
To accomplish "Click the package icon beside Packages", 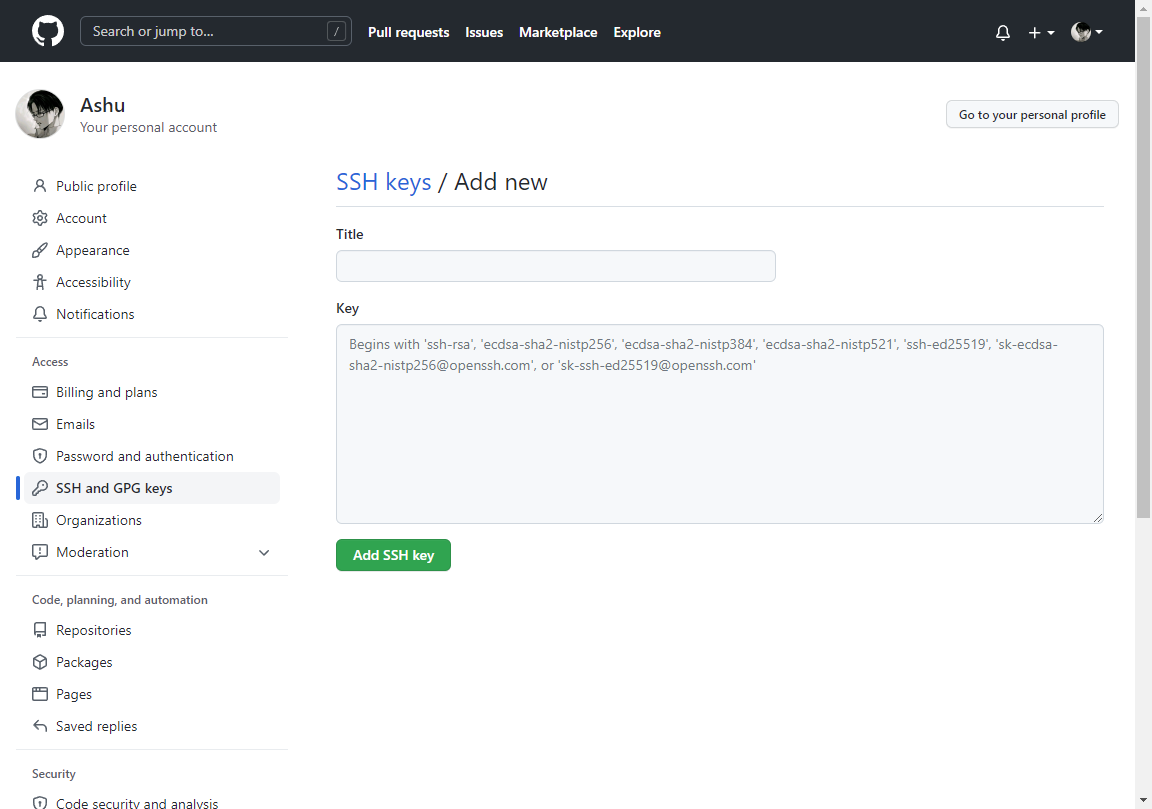I will coord(40,662).
